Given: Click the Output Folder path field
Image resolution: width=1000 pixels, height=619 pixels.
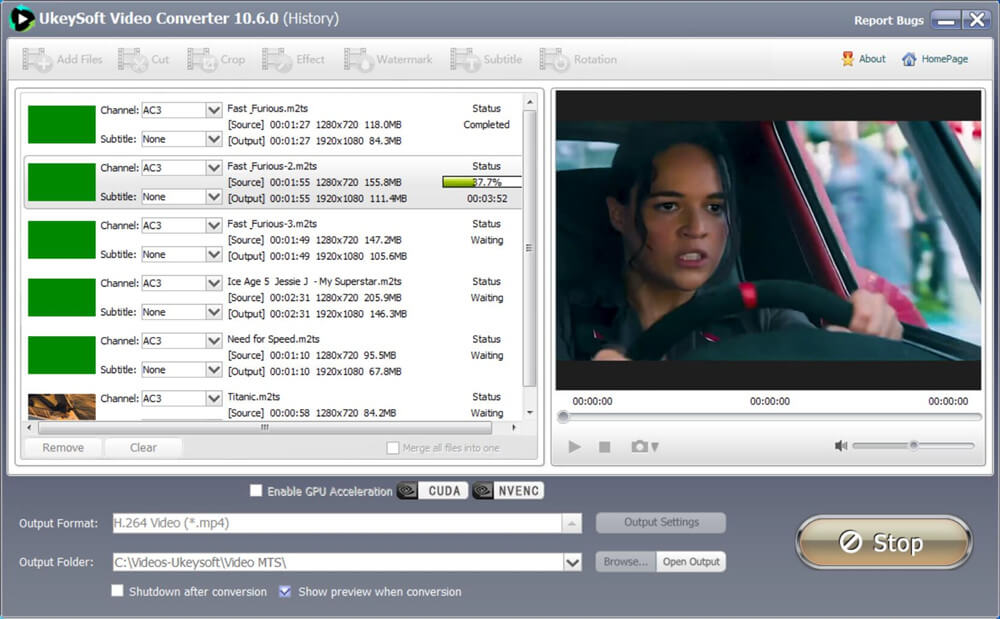Looking at the screenshot, I should [338, 562].
